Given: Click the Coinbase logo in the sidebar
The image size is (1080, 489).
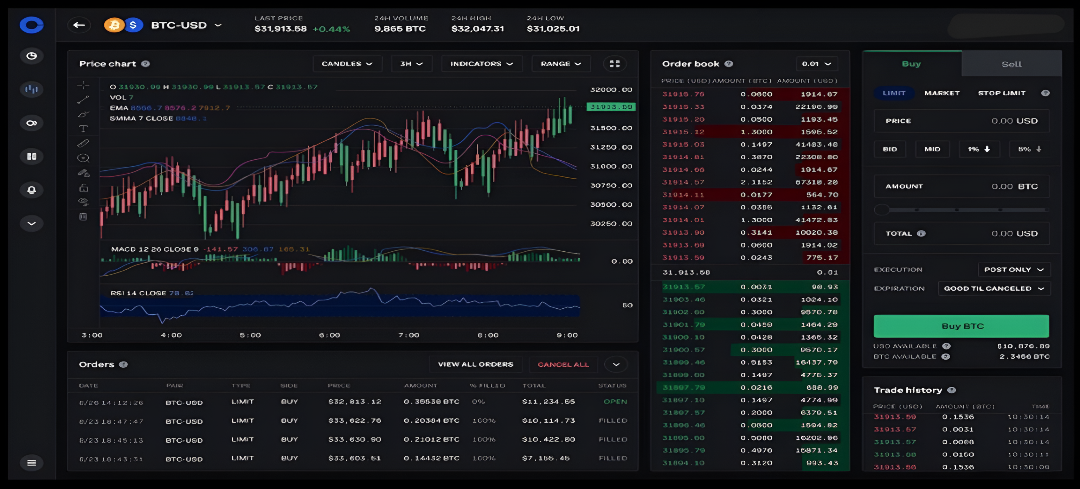Looking at the screenshot, I should click(x=31, y=25).
